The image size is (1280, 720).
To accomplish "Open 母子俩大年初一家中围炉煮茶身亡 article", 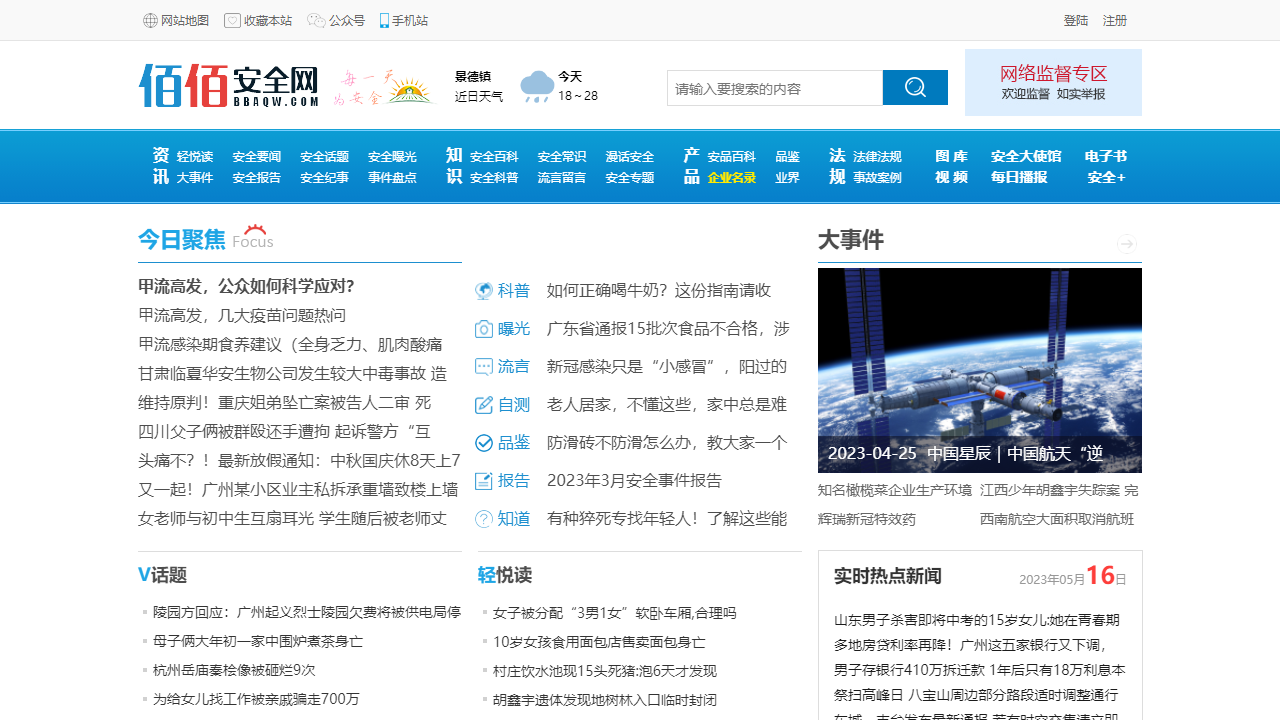I will 258,642.
